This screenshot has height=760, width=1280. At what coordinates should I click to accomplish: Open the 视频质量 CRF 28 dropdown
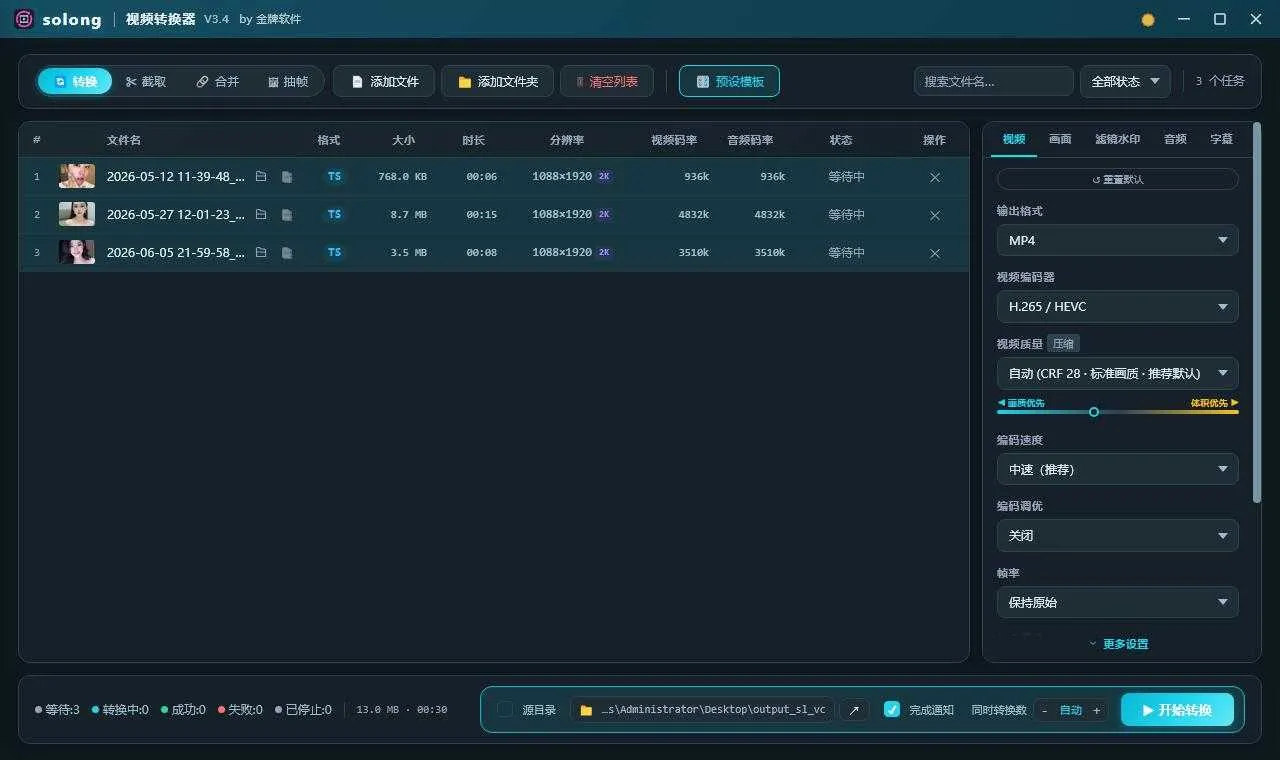(1118, 373)
